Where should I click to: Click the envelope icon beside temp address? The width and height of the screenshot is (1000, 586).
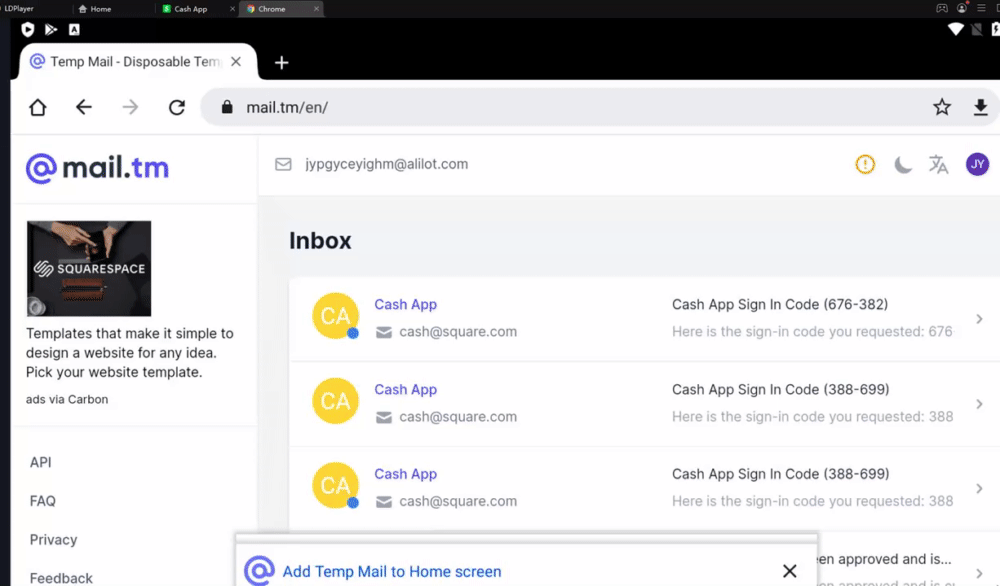[283, 165]
